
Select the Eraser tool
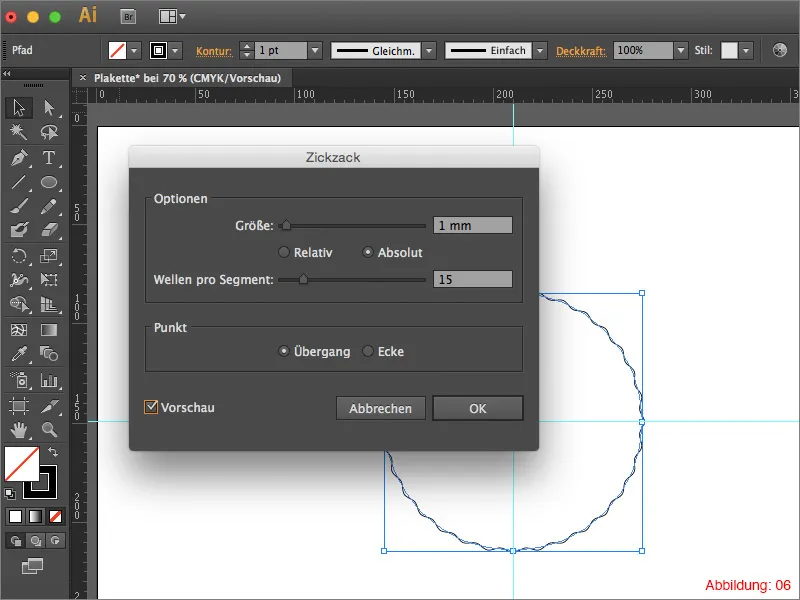49,230
